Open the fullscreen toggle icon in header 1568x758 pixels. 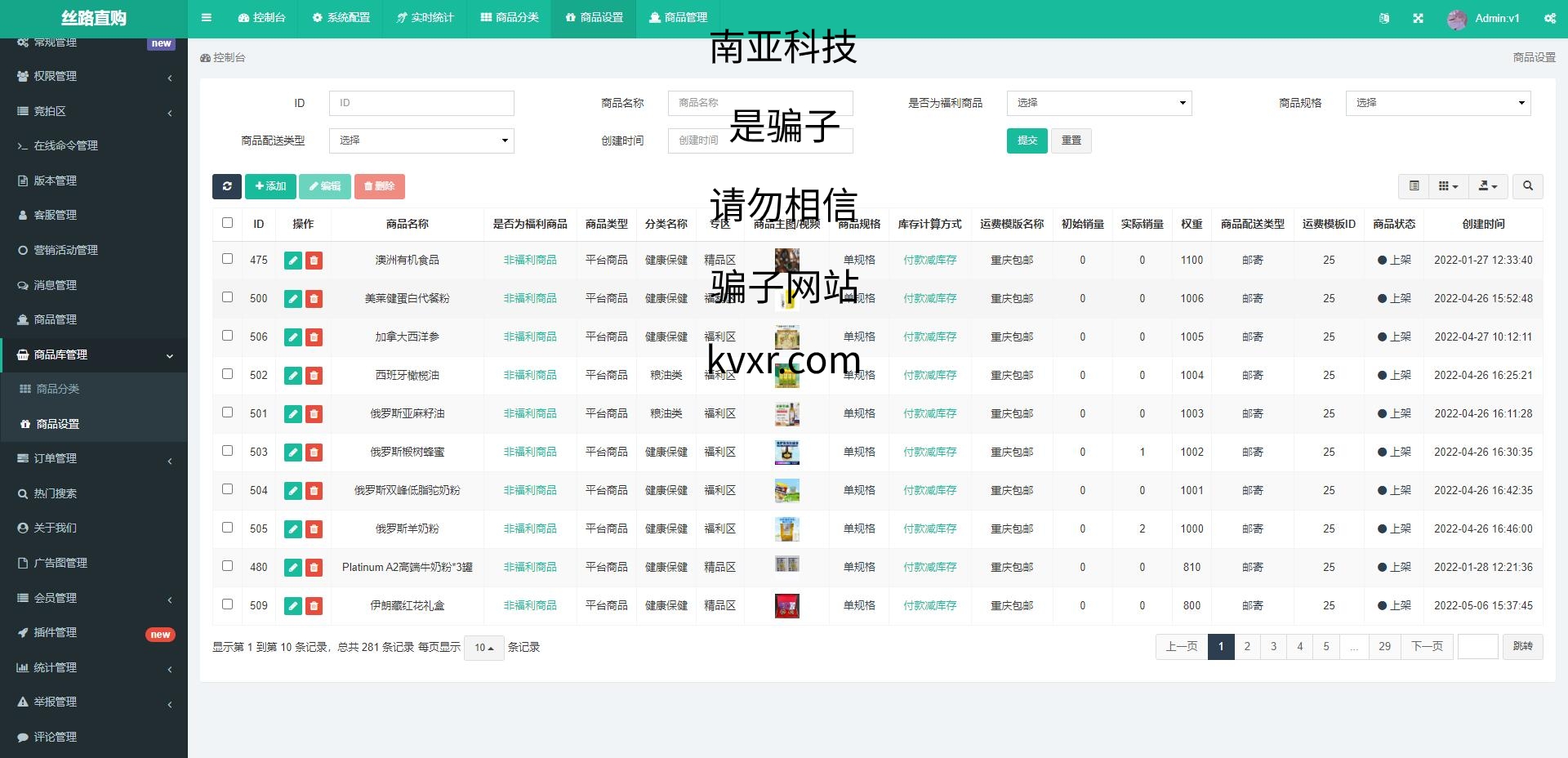(x=1418, y=18)
